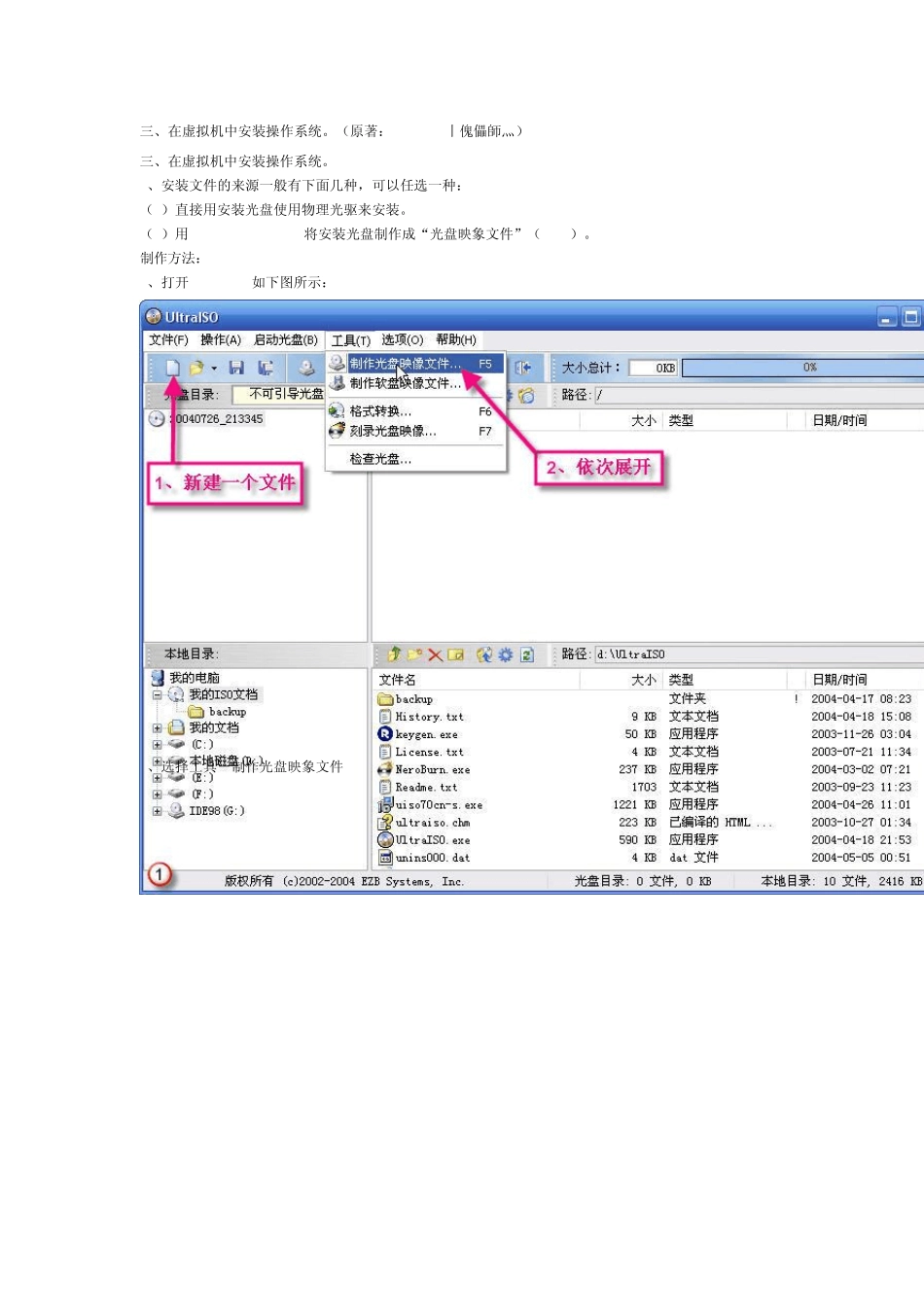Choose 制作光盘映像文件 menu entry
Image resolution: width=924 pixels, height=1307 pixels.
(x=415, y=364)
